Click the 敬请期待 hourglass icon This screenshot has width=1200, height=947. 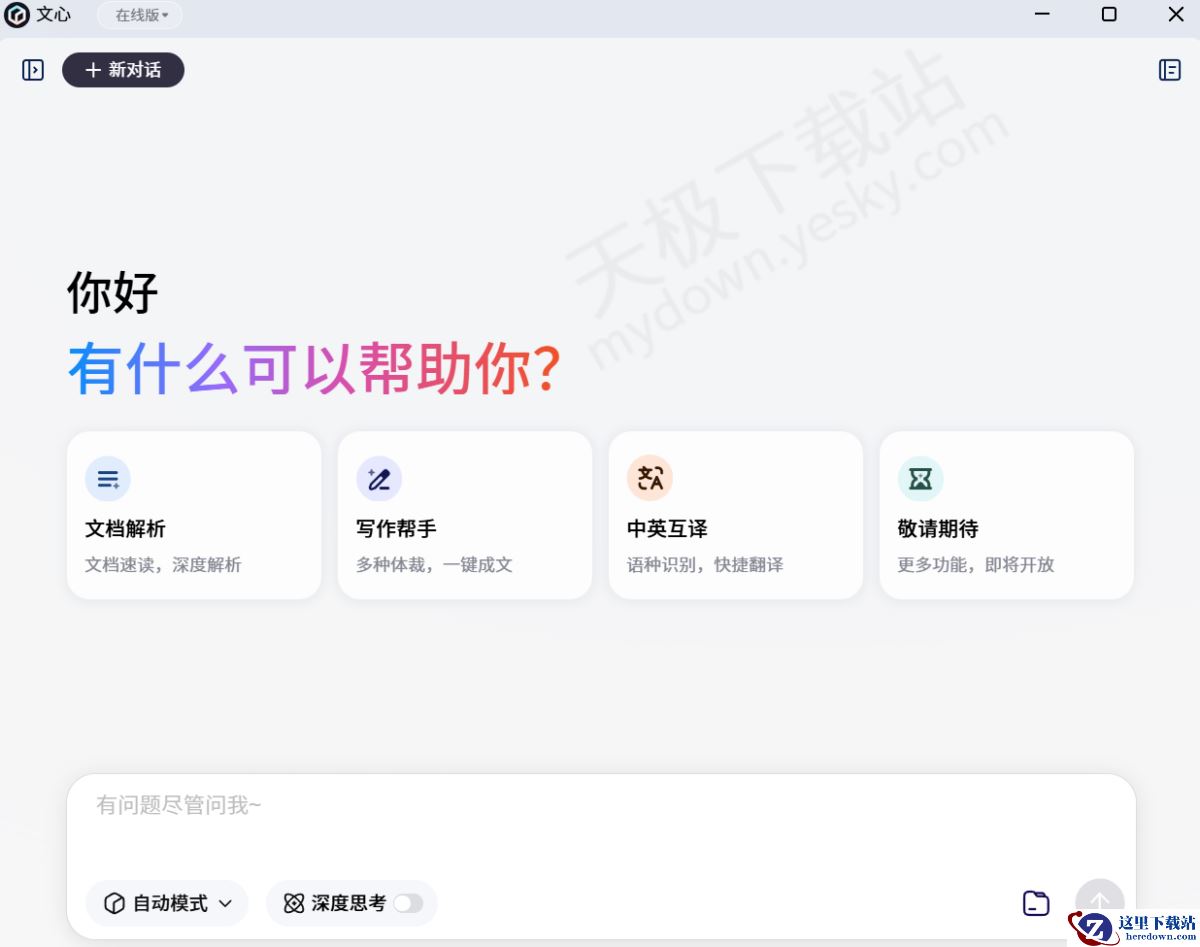point(920,479)
